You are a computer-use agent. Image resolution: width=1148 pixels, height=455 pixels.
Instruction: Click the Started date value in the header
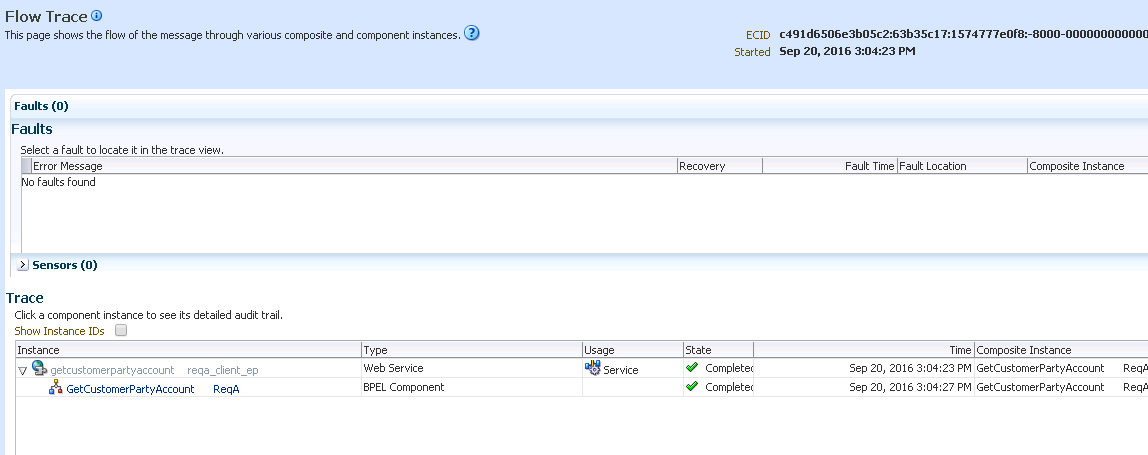[x=847, y=51]
